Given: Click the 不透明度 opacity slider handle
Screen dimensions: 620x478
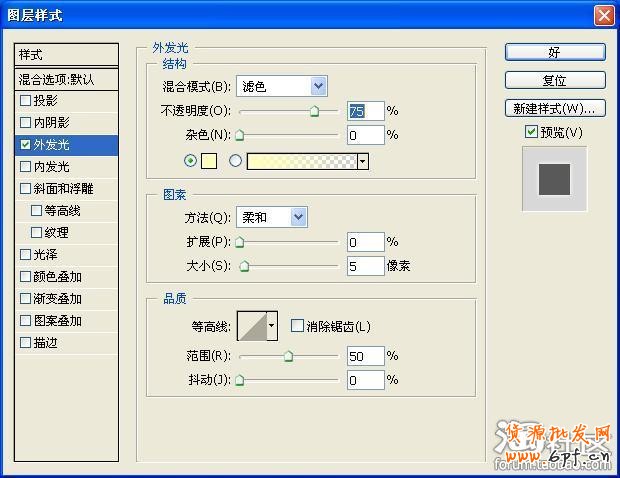Looking at the screenshot, I should click(314, 112).
